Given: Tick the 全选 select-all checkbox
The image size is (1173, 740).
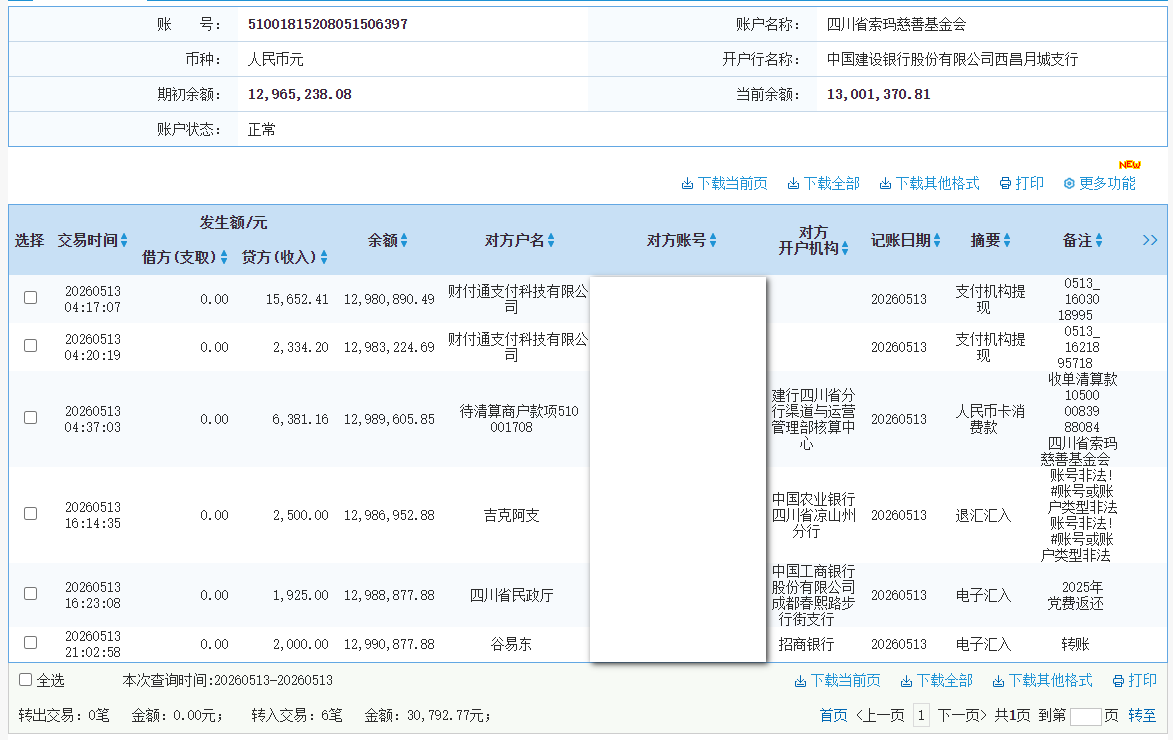Looking at the screenshot, I should (x=25, y=679).
